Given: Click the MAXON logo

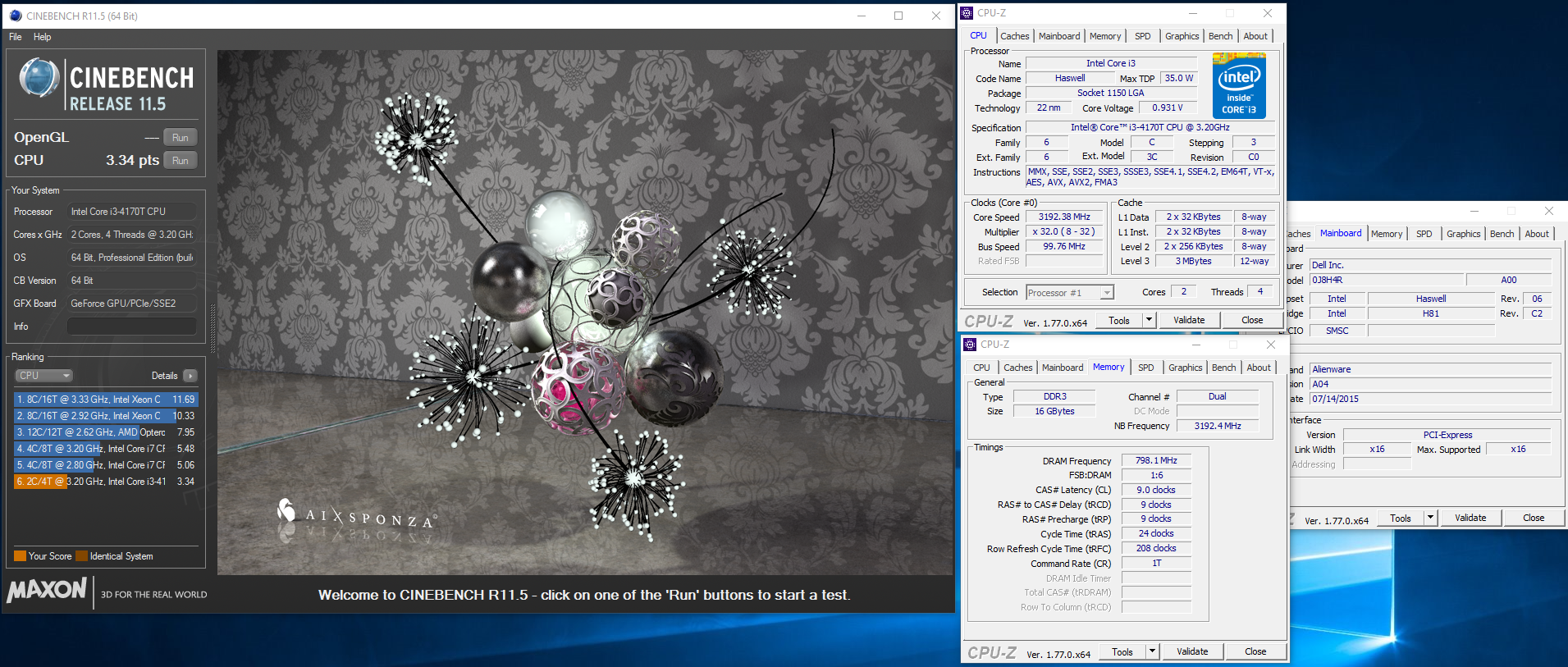Looking at the screenshot, I should tap(47, 590).
